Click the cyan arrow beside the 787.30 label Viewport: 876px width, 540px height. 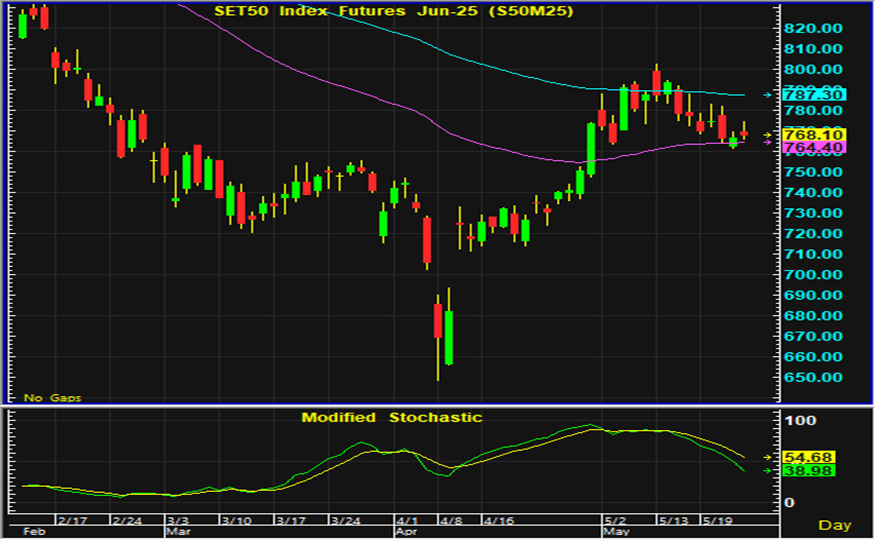tap(767, 95)
